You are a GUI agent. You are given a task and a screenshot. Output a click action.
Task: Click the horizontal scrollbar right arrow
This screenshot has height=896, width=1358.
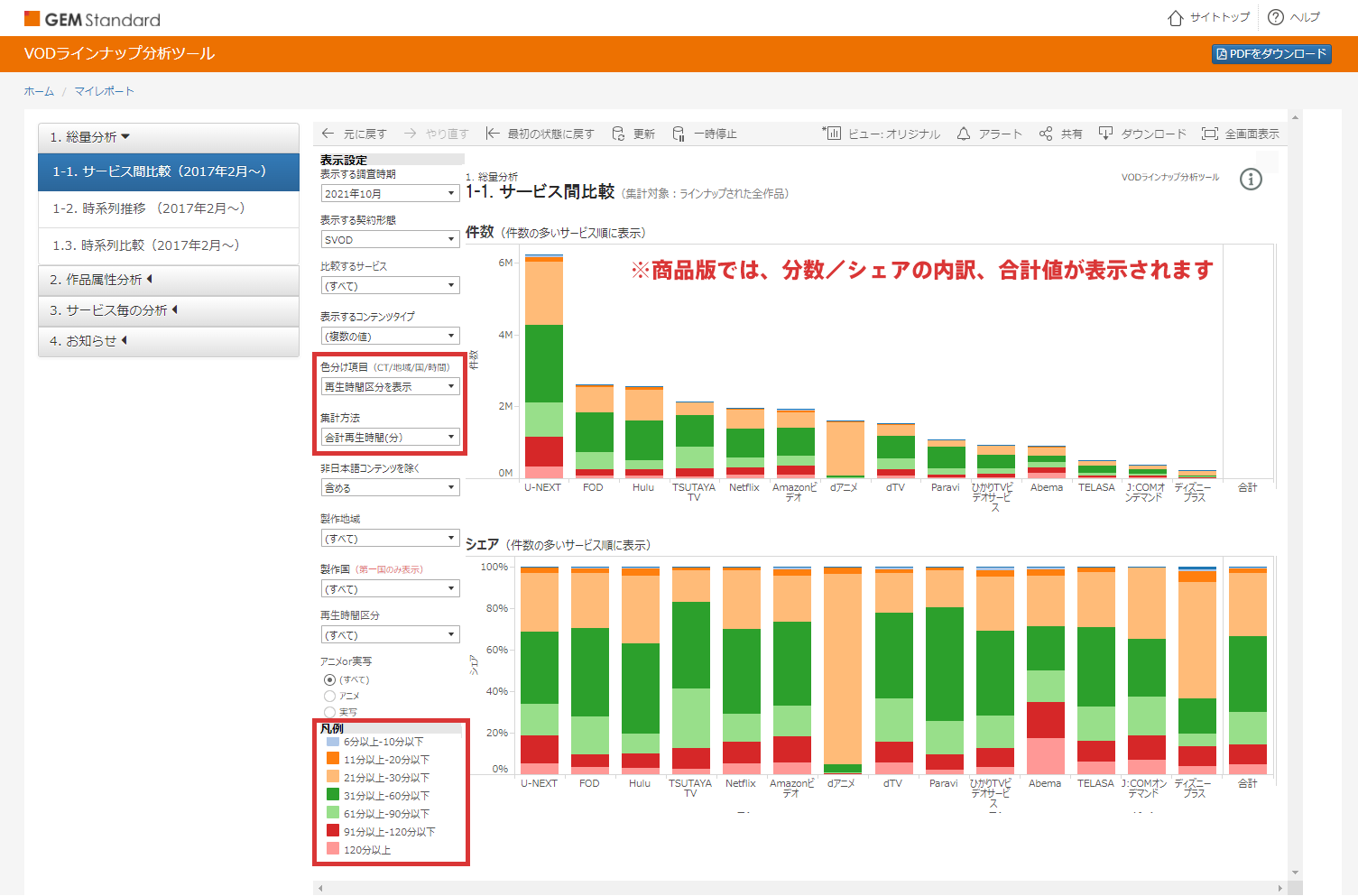(x=1279, y=888)
